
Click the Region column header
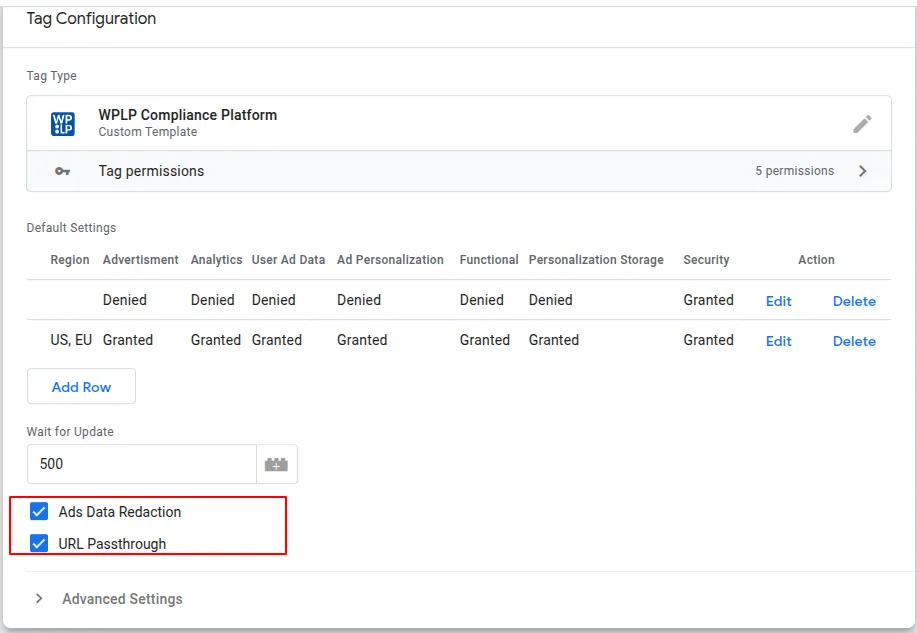pyautogui.click(x=69, y=260)
